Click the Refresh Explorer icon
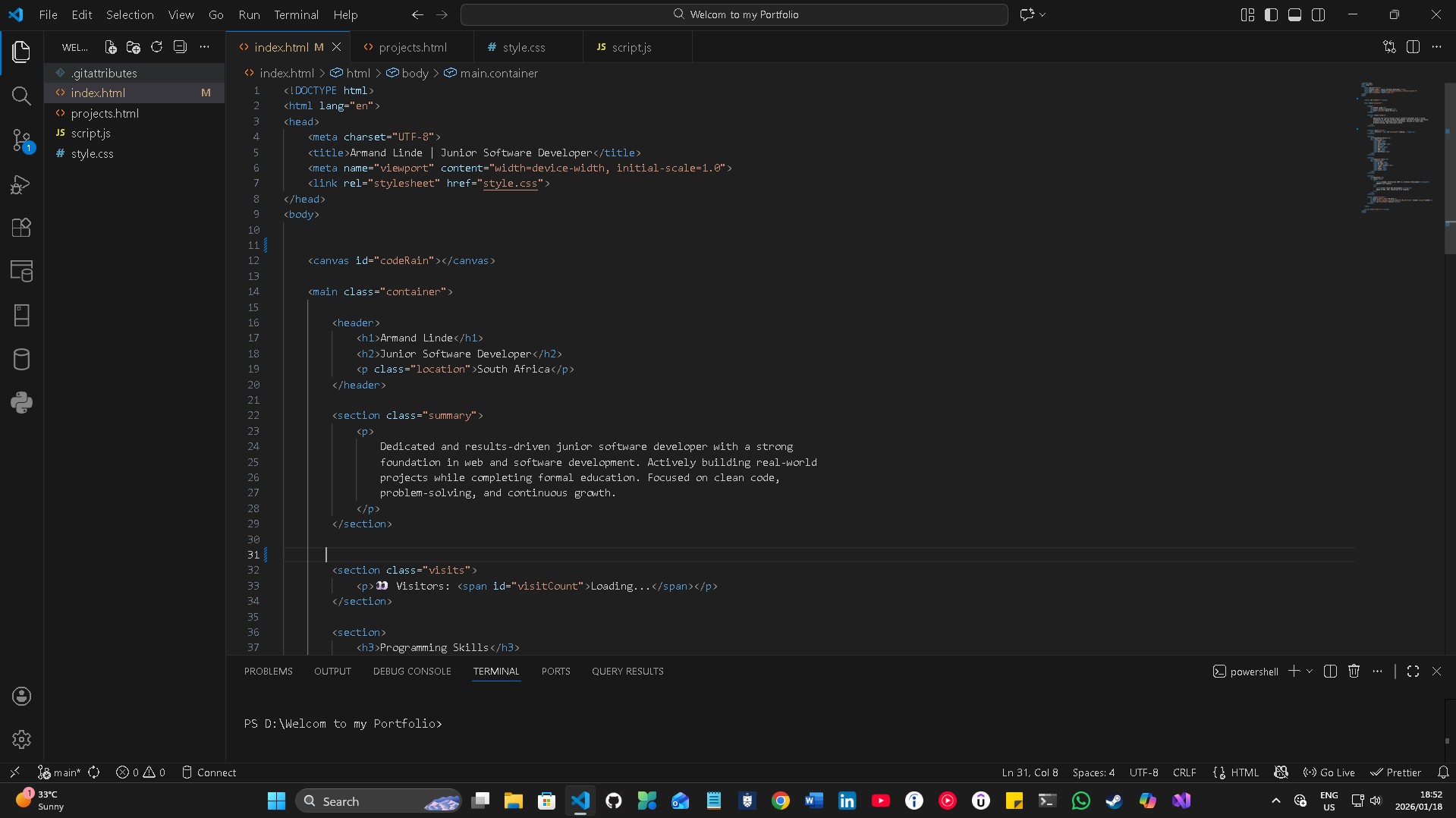 (156, 46)
